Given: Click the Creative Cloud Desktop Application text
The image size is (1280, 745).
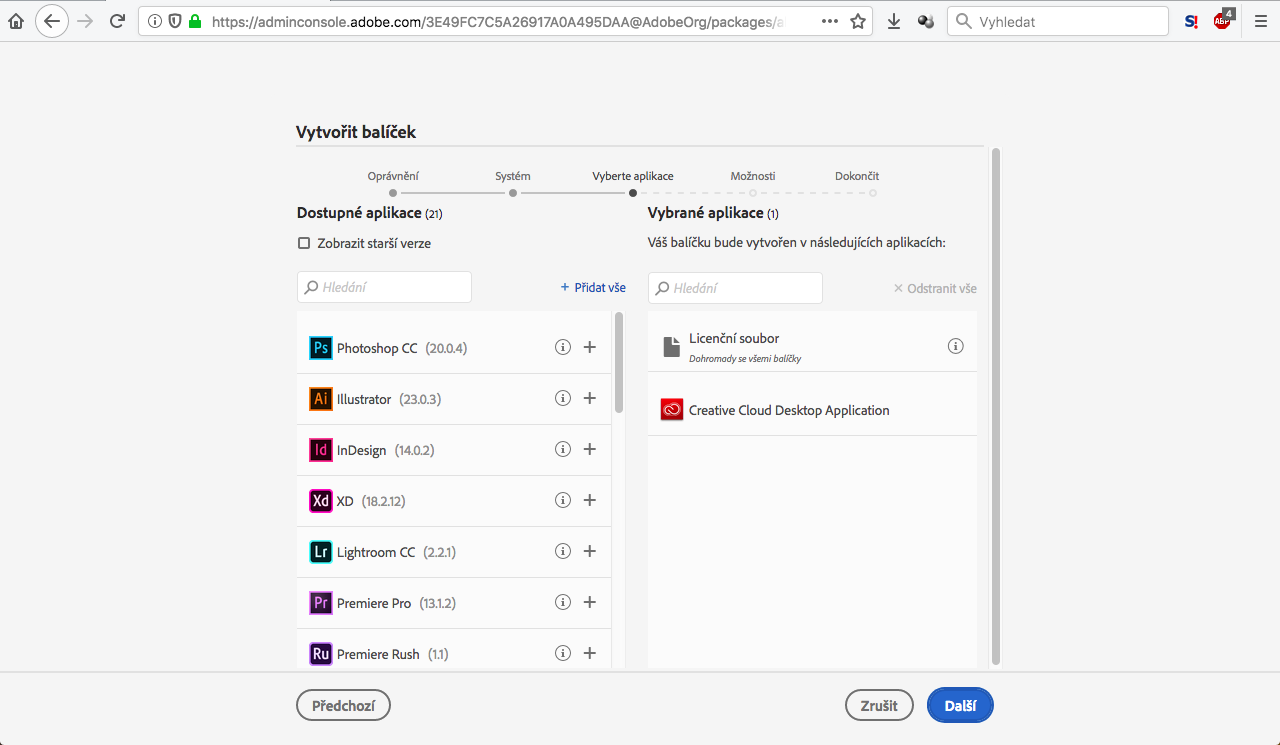Looking at the screenshot, I should 789,410.
